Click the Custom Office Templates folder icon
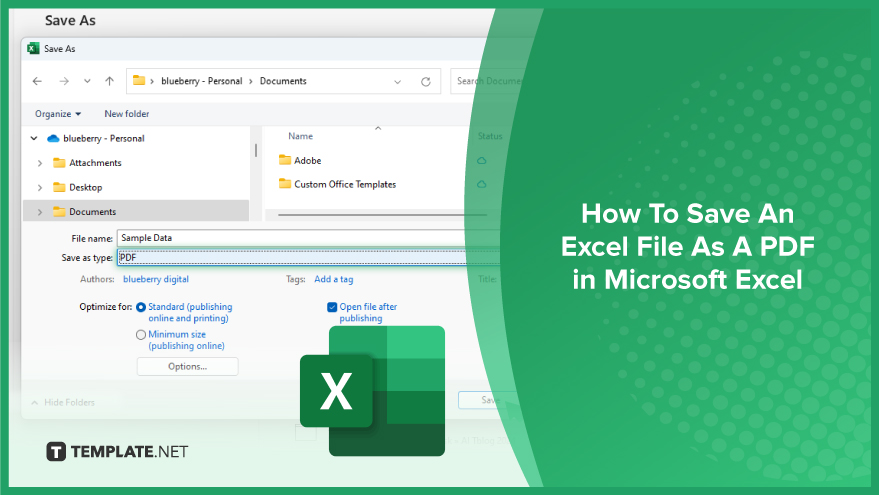The height and width of the screenshot is (495, 879). (285, 183)
